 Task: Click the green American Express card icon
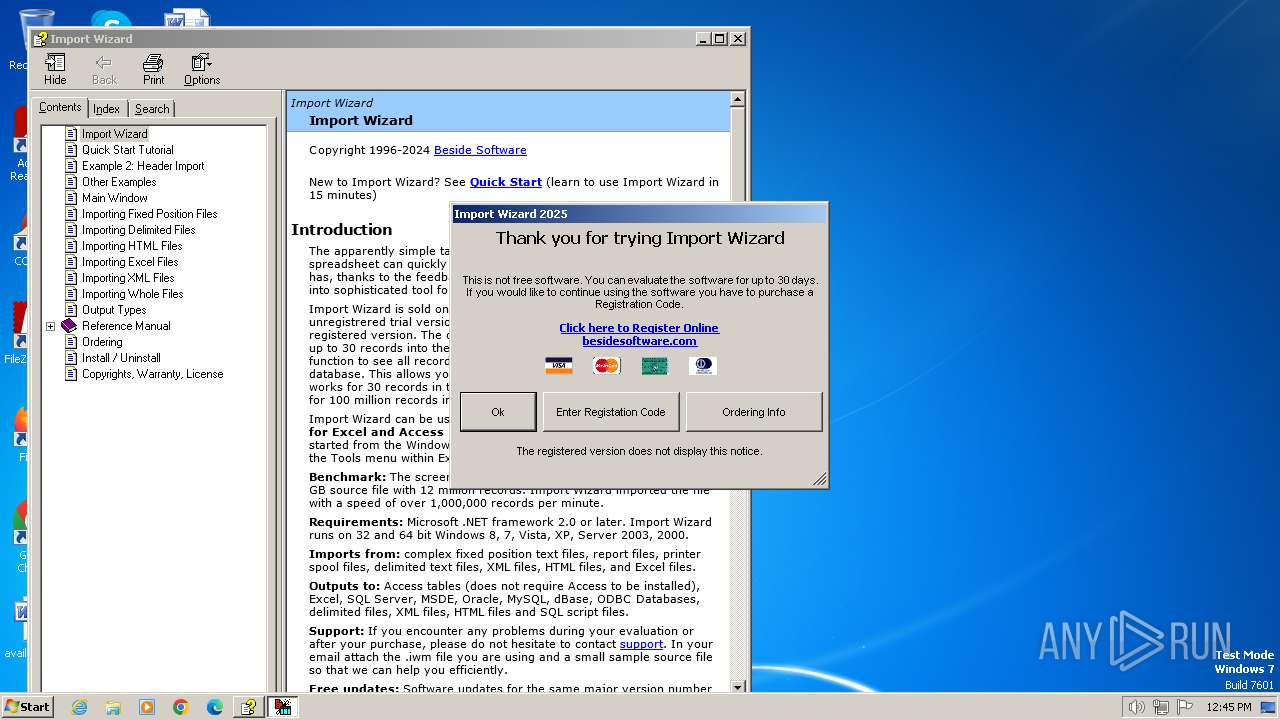tap(655, 366)
